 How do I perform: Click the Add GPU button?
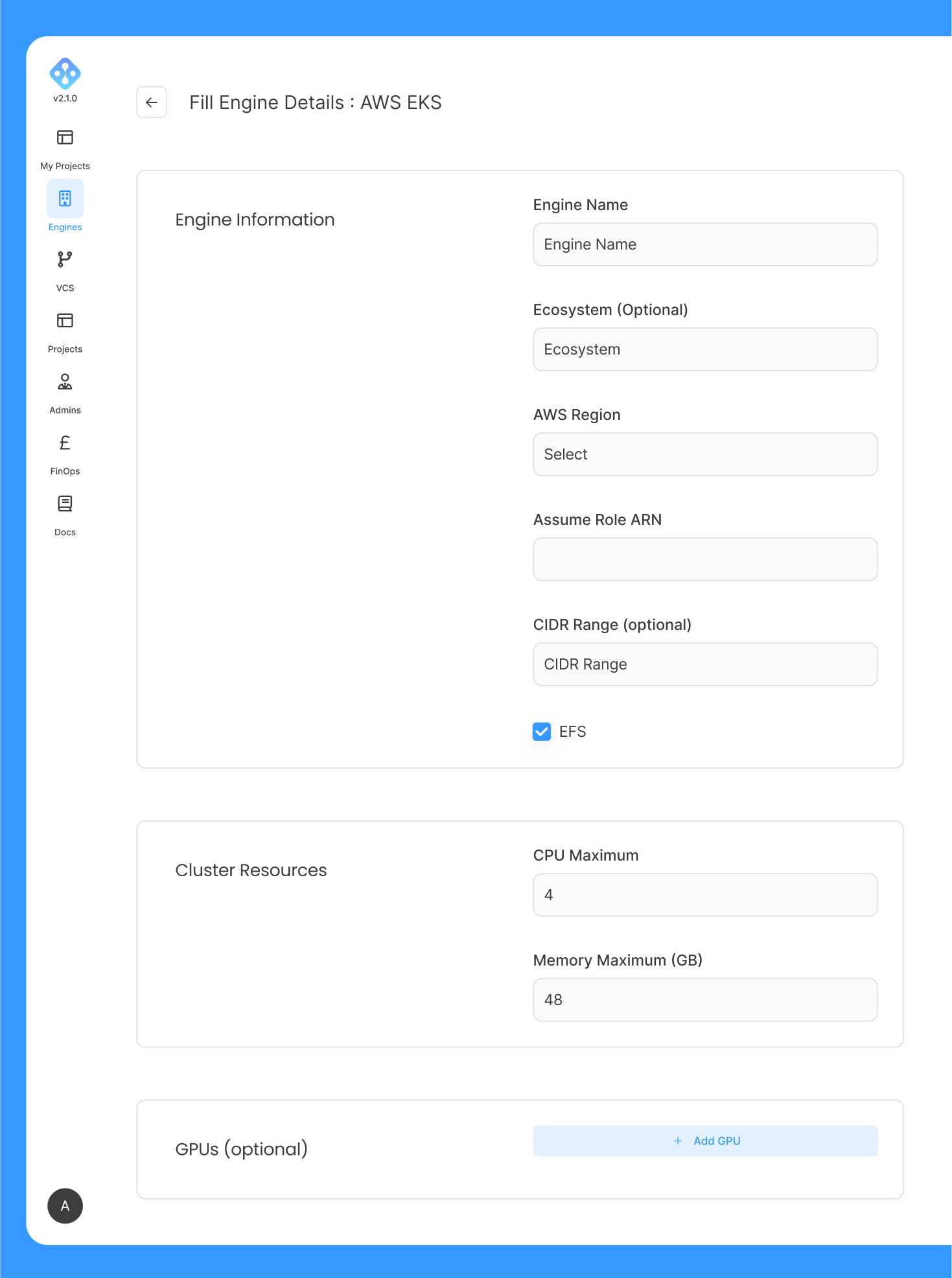705,1141
